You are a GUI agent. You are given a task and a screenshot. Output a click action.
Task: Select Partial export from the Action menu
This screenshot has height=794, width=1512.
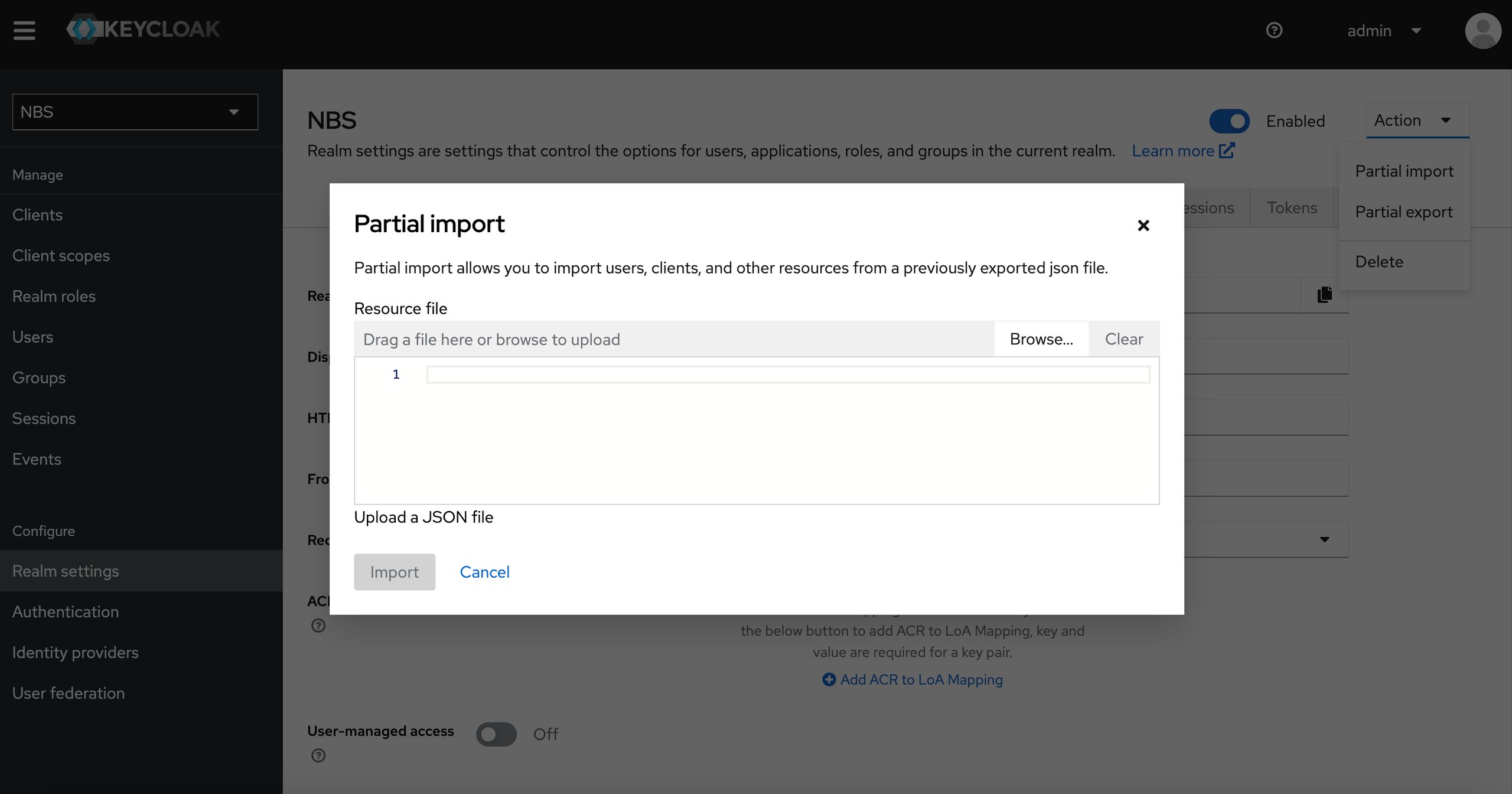click(1403, 211)
